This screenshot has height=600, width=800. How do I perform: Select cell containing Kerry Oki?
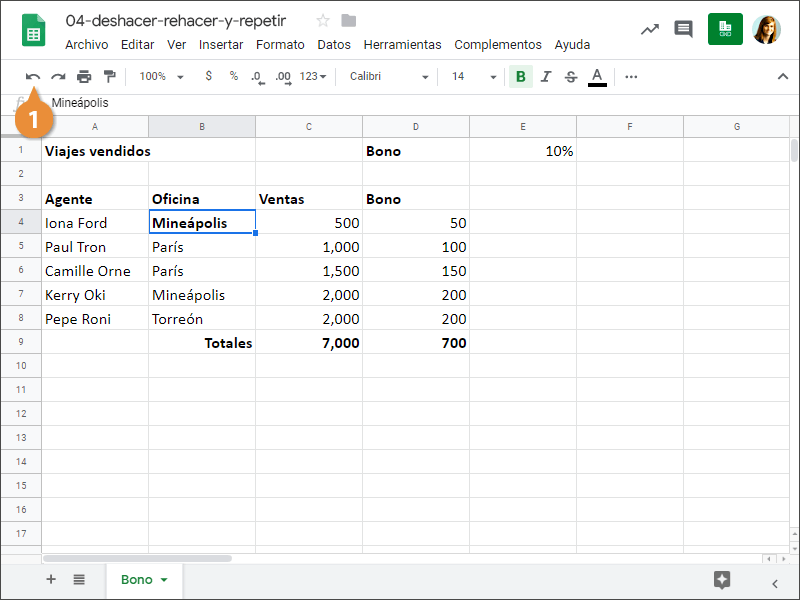pos(94,295)
